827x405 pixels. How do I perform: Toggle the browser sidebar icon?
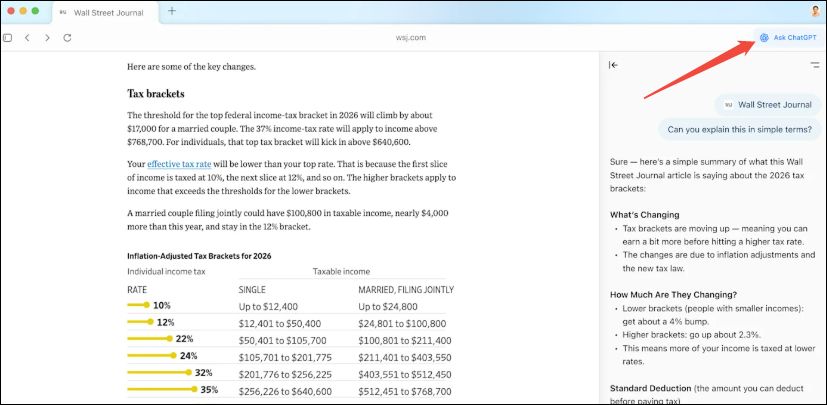click(8, 37)
